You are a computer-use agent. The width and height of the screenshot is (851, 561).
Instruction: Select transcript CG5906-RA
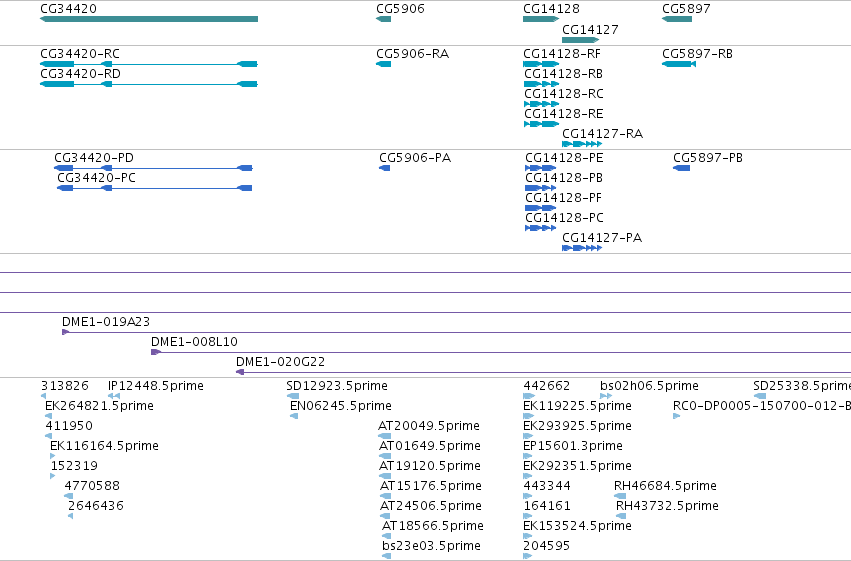[383, 64]
